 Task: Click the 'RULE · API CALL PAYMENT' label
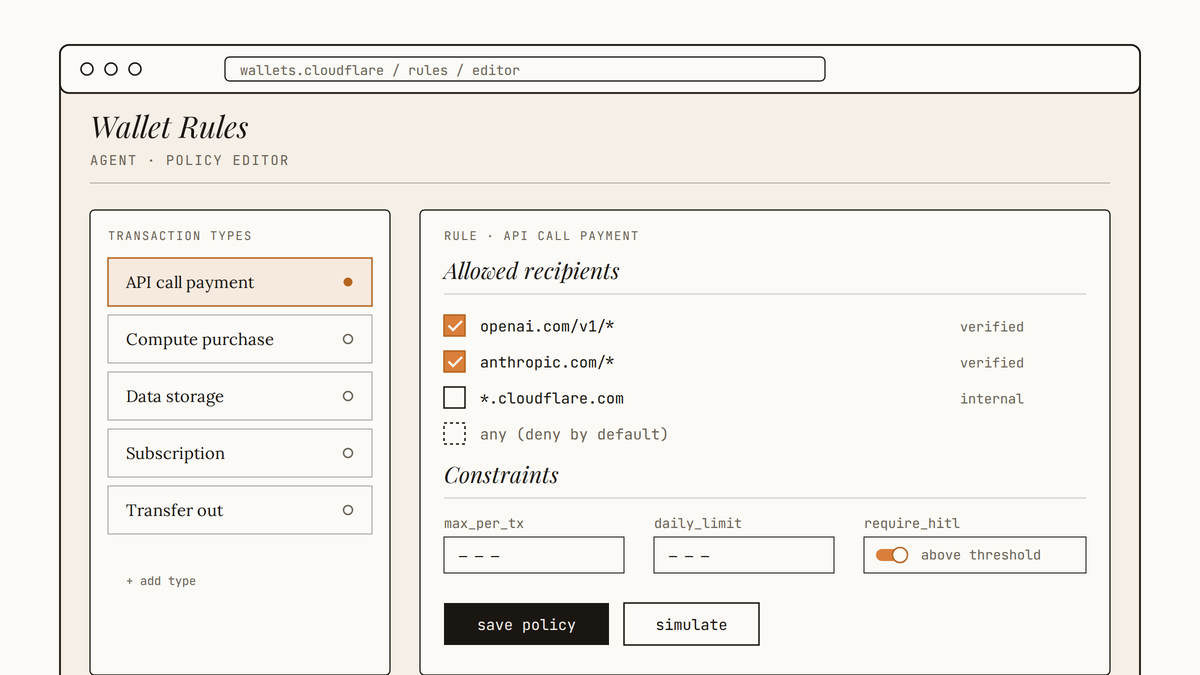coord(541,236)
